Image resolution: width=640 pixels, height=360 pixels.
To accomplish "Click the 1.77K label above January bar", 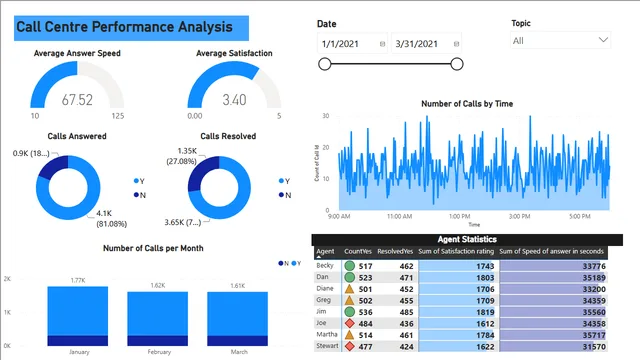I will pos(78,280).
